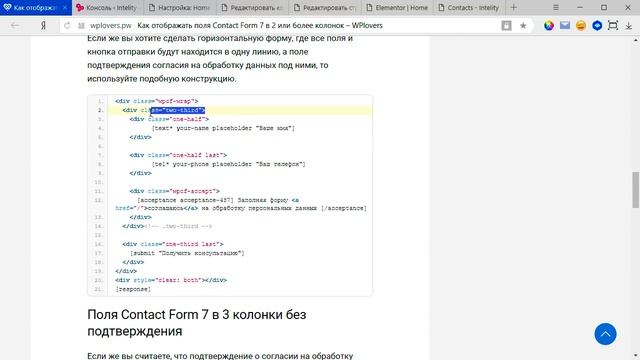Open the mail extension icon
This screenshot has width=640, height=360.
tap(565, 25)
